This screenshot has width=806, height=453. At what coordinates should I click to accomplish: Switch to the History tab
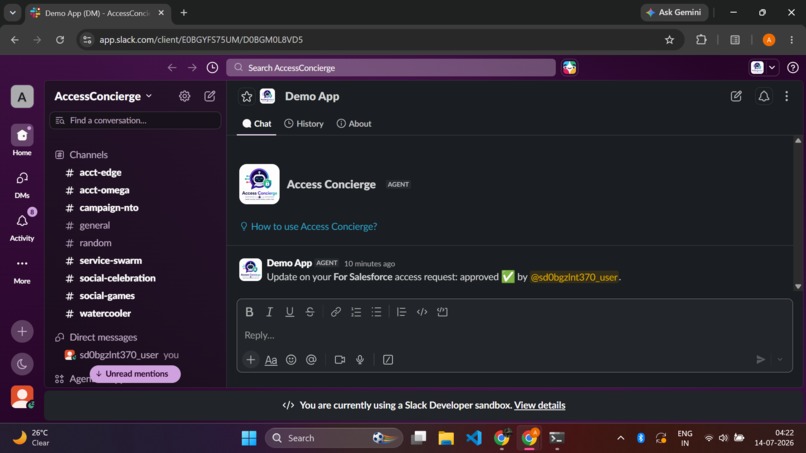[304, 123]
